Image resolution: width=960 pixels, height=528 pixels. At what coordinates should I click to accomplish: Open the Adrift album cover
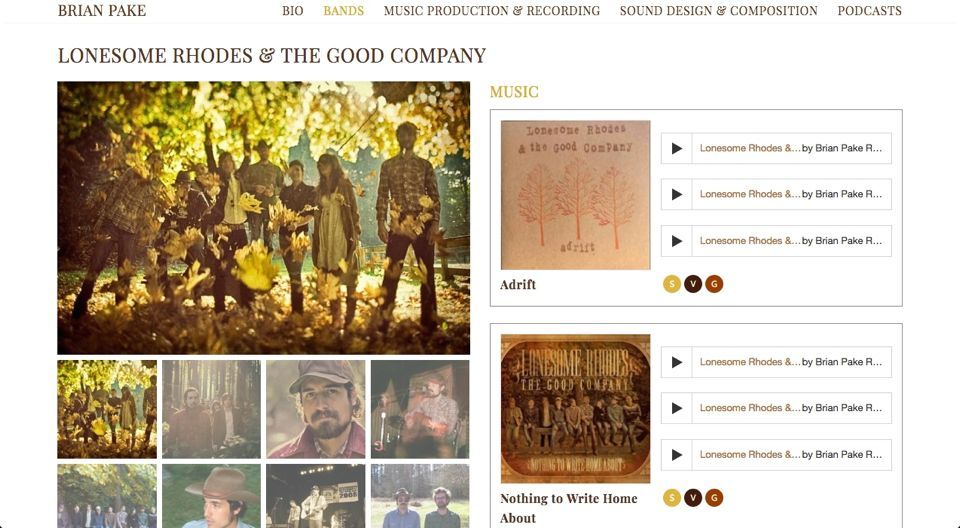(576, 195)
